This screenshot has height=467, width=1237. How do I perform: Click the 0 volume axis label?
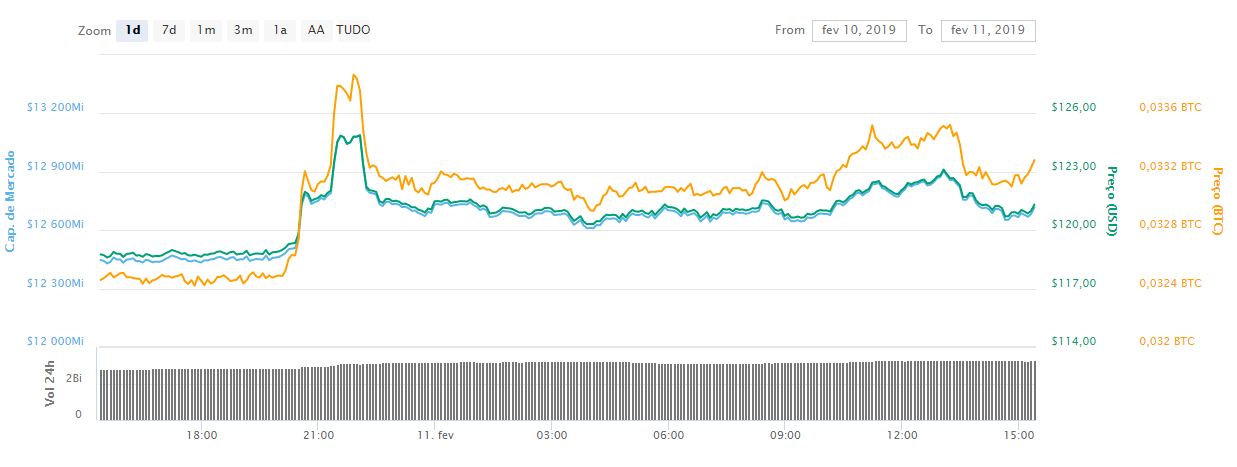[x=79, y=413]
